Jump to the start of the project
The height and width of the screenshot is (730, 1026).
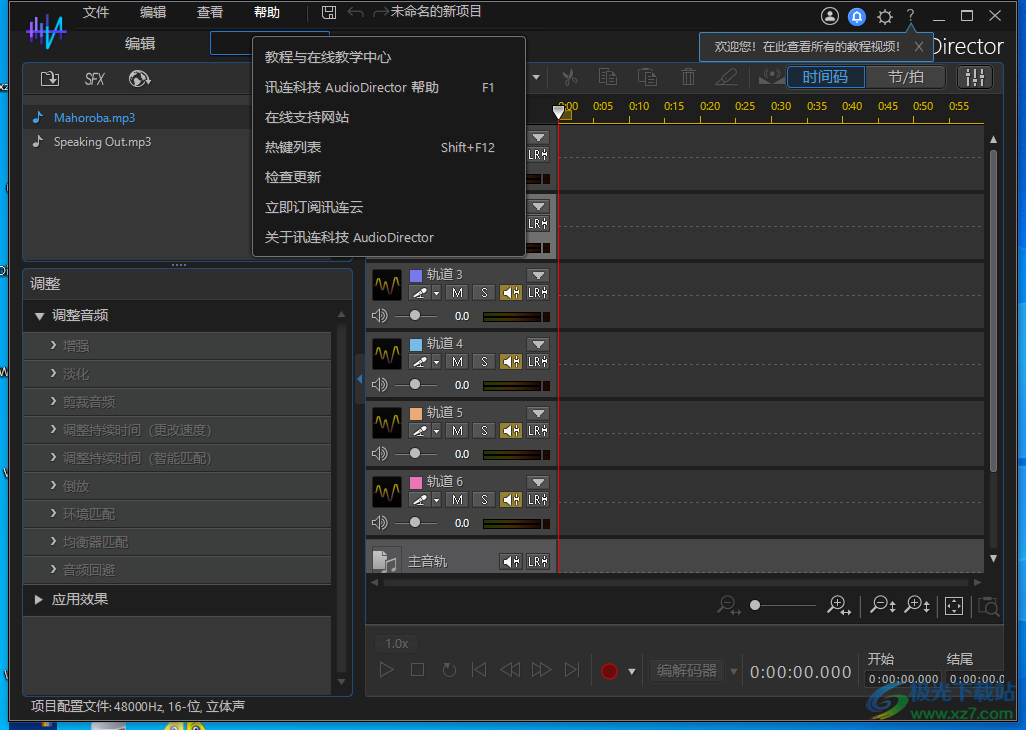click(479, 670)
